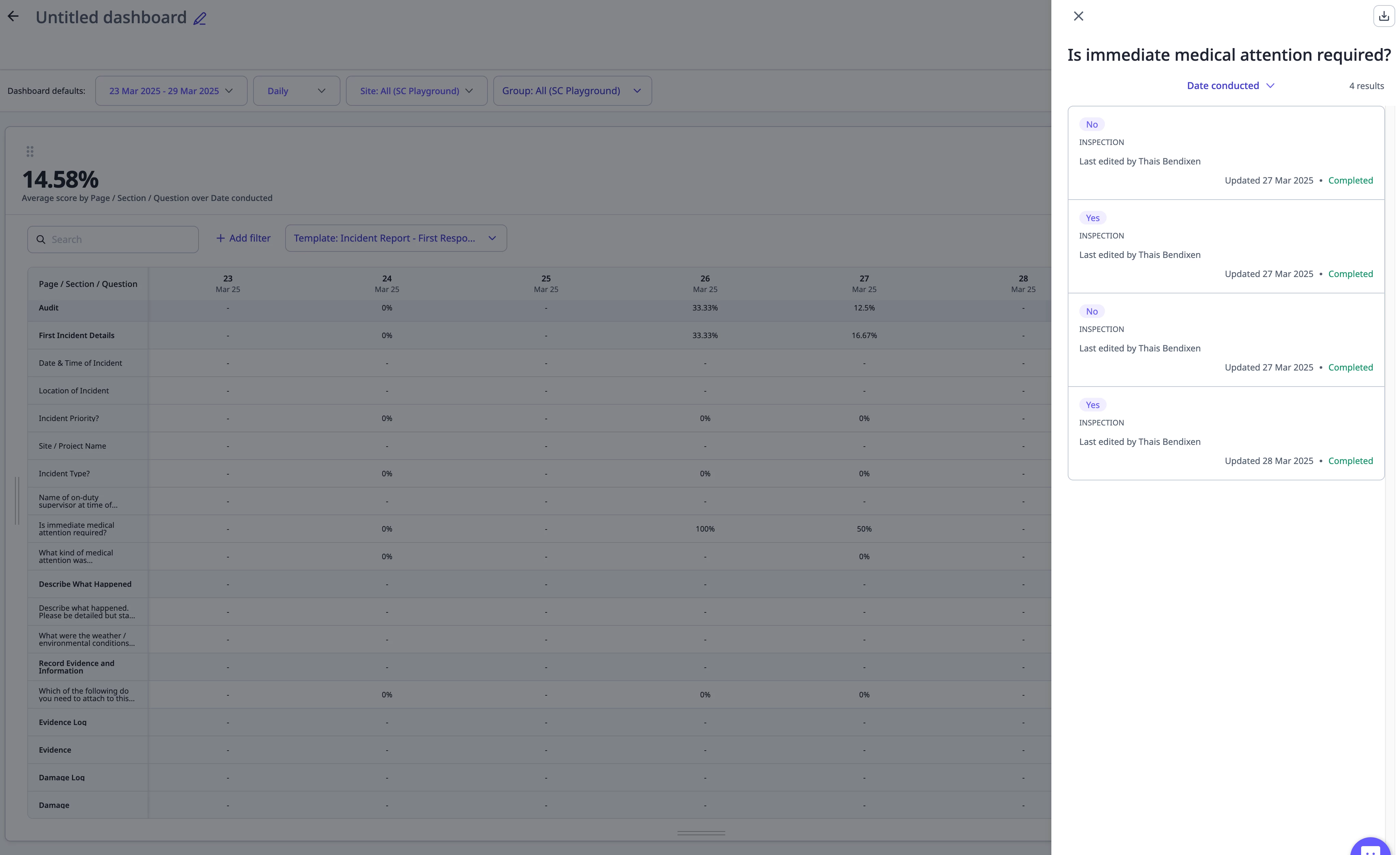The width and height of the screenshot is (1400, 855).
Task: Select What kind of medical attention row
Action: tap(76, 556)
